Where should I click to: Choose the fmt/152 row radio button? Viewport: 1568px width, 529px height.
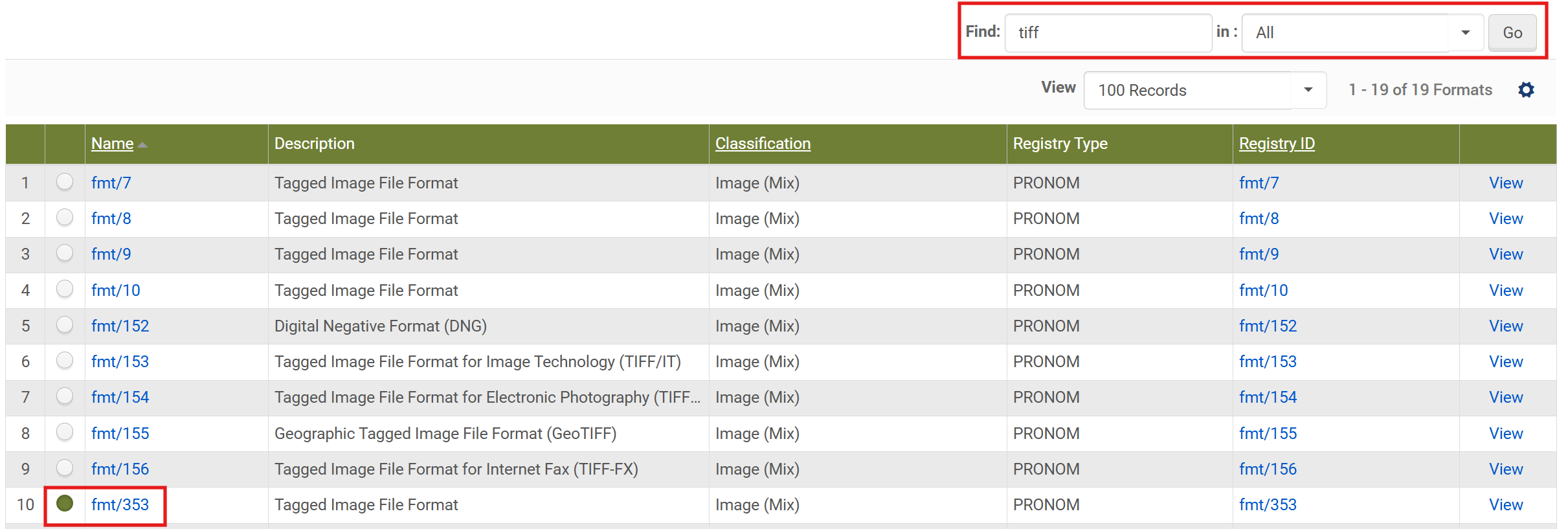pyautogui.click(x=65, y=325)
